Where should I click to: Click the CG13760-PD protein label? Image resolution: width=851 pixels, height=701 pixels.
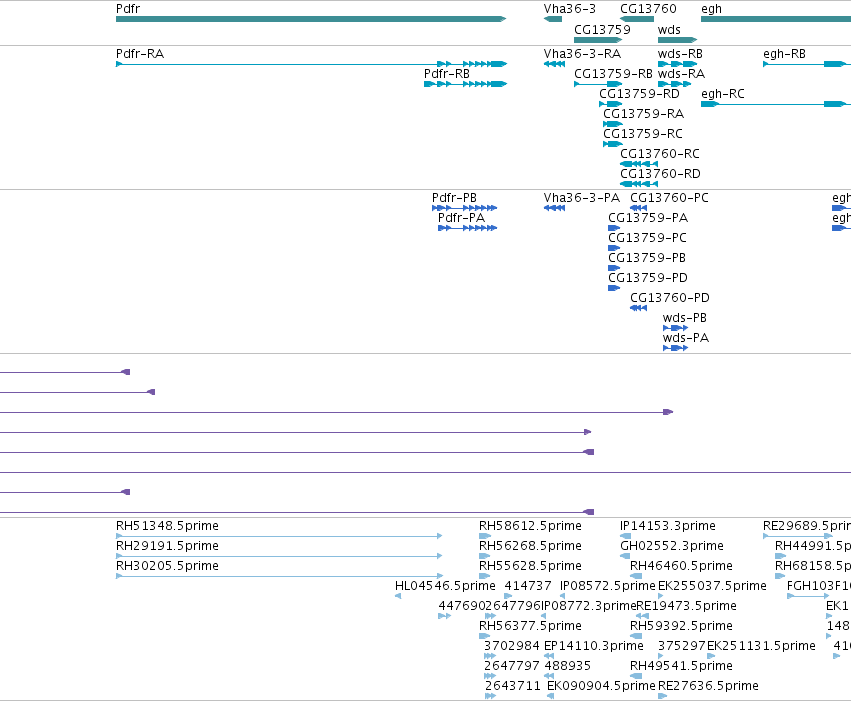click(x=669, y=298)
